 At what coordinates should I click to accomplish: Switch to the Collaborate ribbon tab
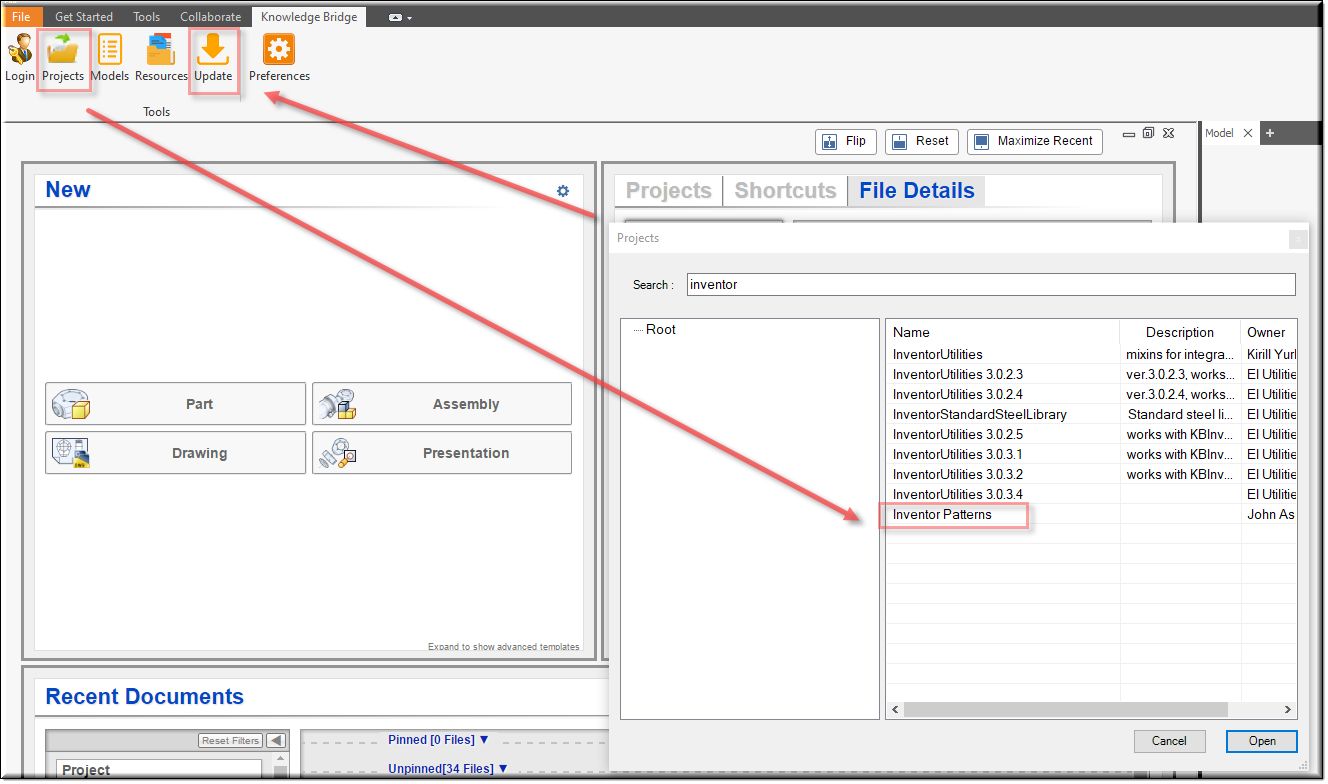(210, 17)
